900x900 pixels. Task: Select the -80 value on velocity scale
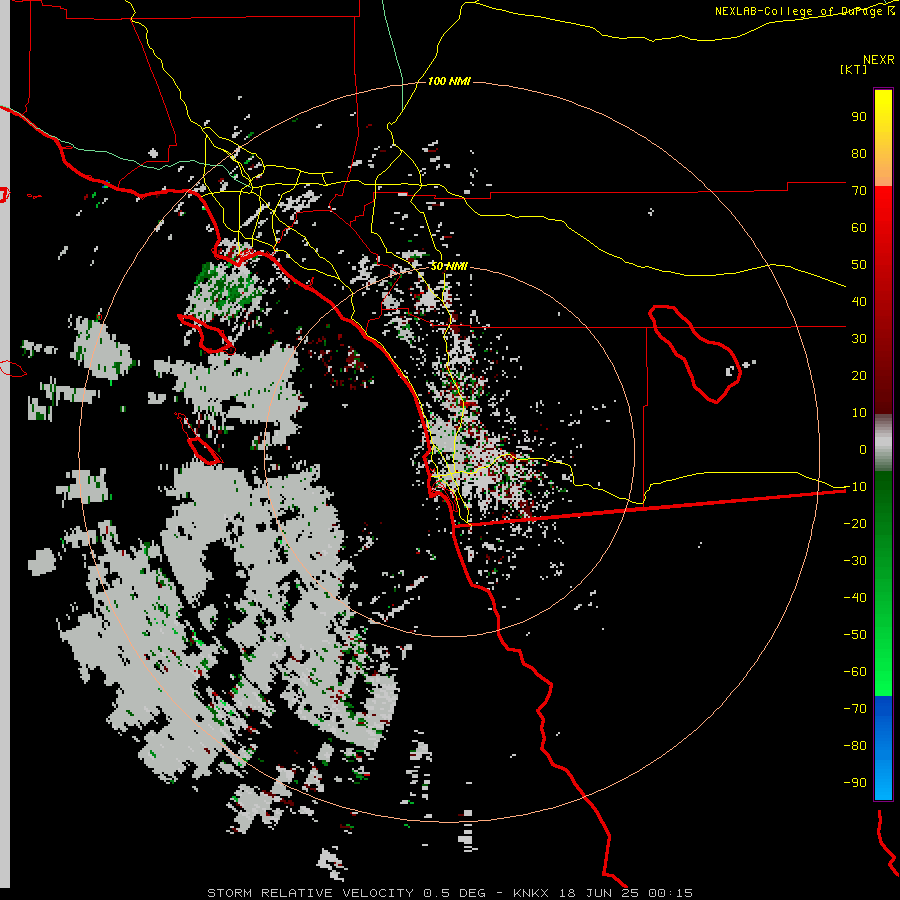click(855, 746)
